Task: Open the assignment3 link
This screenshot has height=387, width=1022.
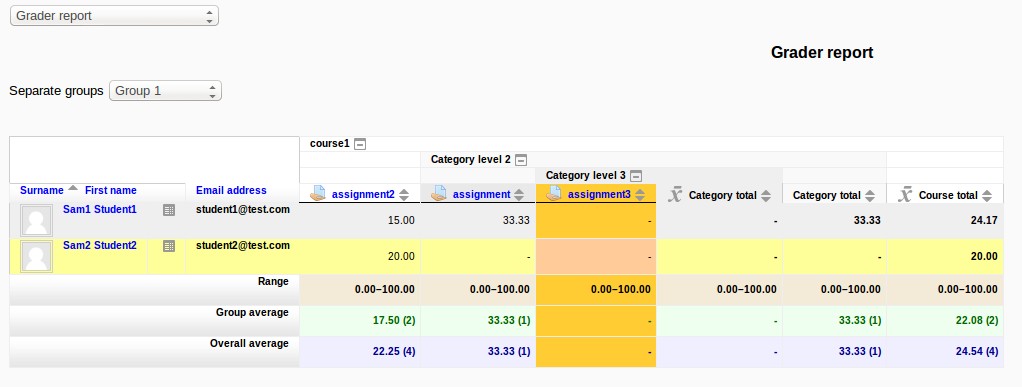Action: tap(599, 194)
